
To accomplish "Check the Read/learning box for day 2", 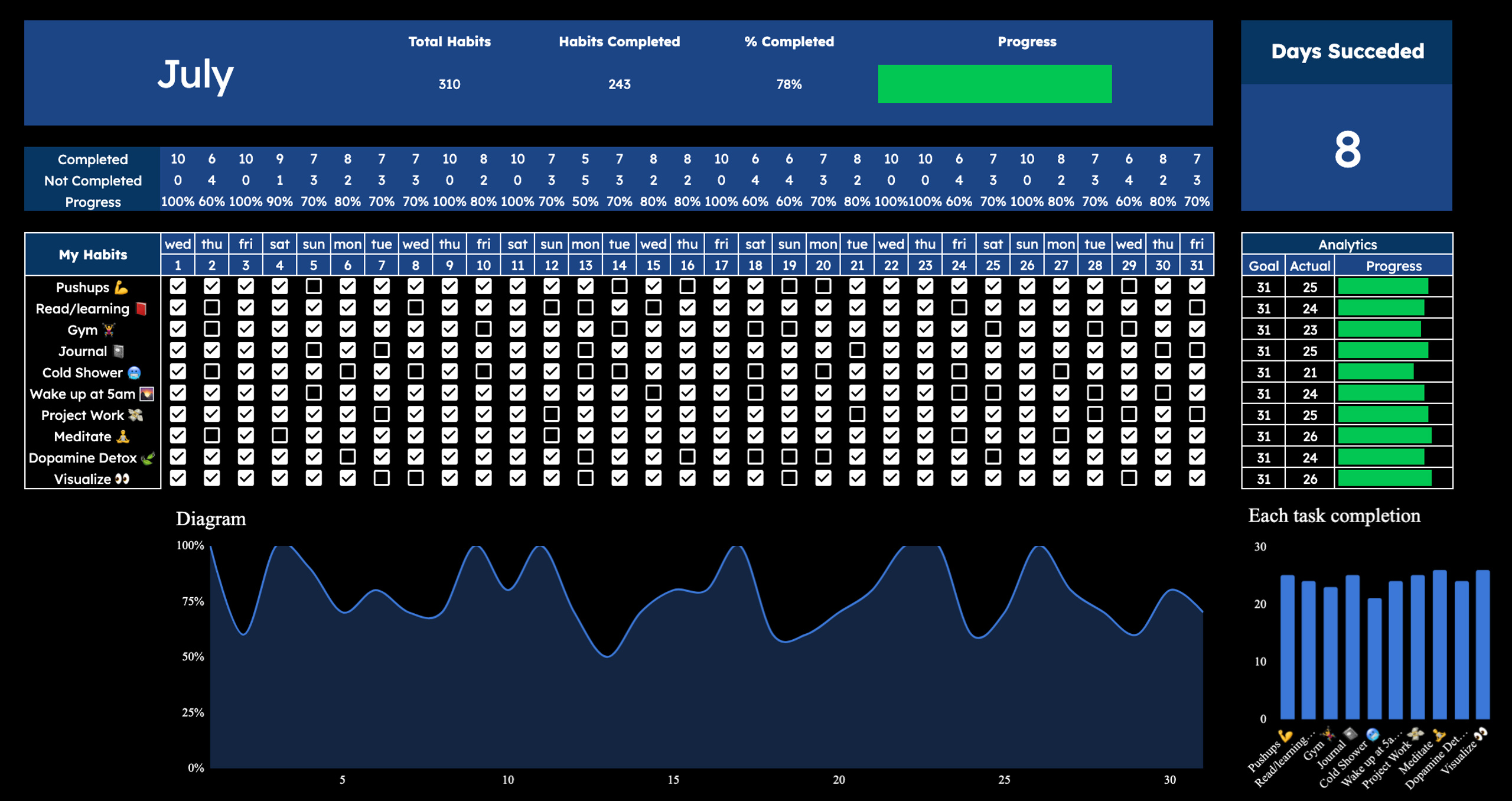I will pos(211,308).
